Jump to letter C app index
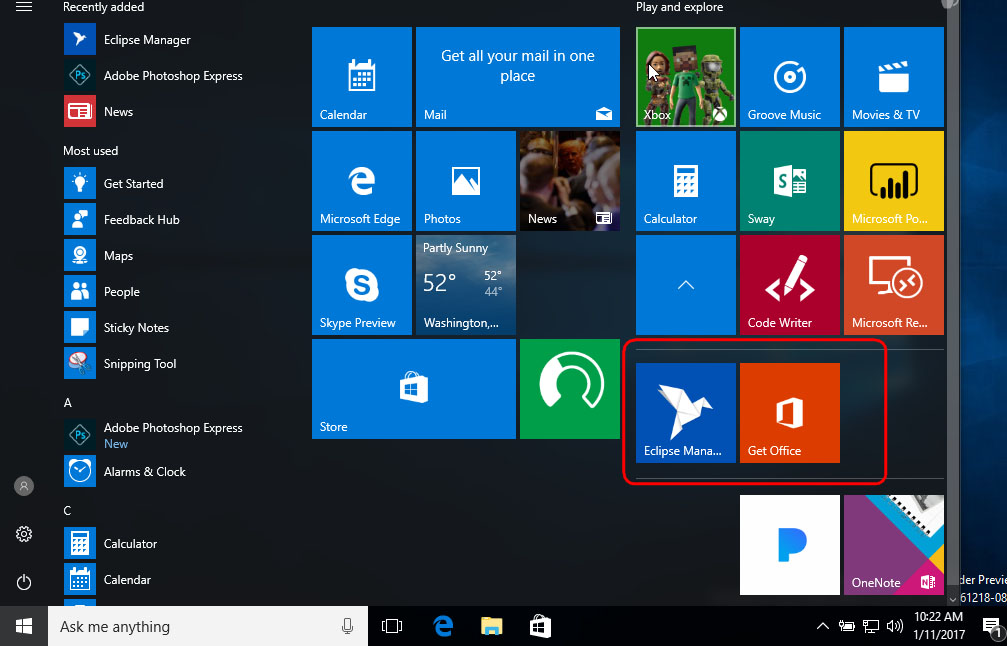Viewport: 1007px width, 646px height. [x=67, y=511]
